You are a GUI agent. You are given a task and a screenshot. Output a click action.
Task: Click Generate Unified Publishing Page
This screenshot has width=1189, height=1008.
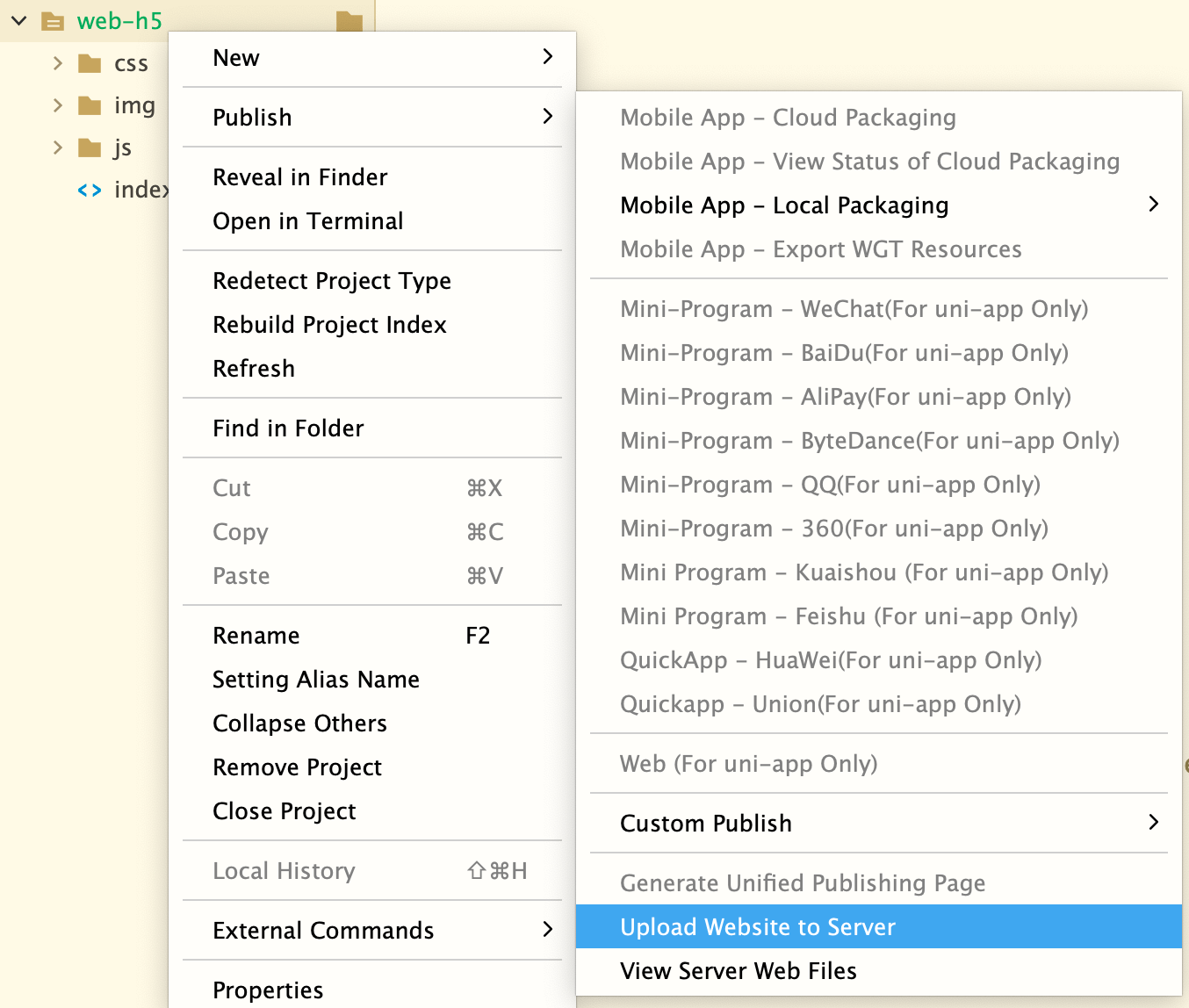pyautogui.click(x=879, y=883)
